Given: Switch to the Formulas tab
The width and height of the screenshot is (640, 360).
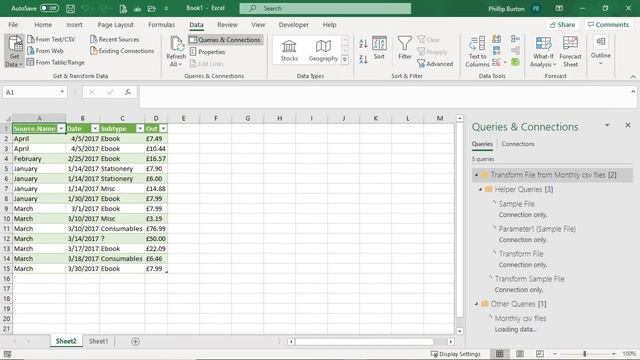Looking at the screenshot, I should [x=161, y=24].
